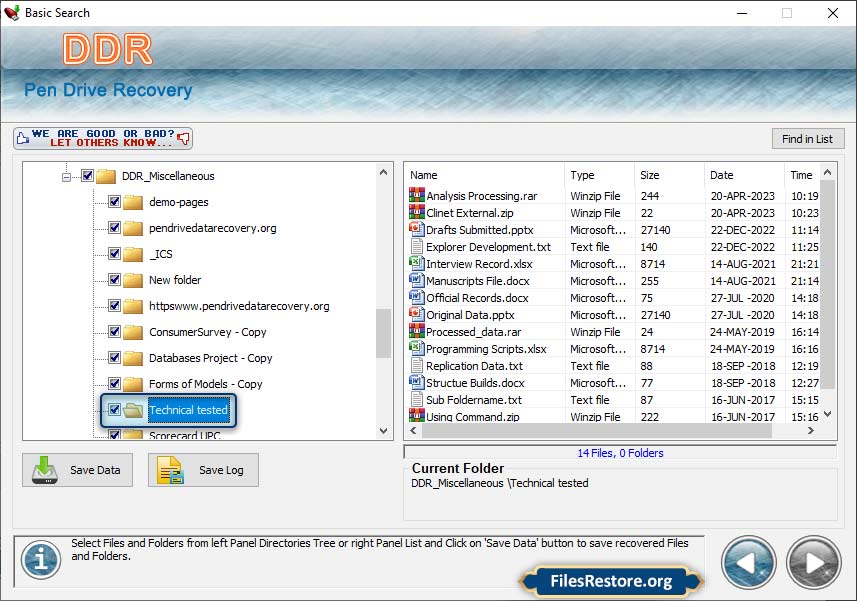Image resolution: width=857 pixels, height=601 pixels.
Task: Uncheck the ConsumerSurvey - Copy checkbox
Action: click(x=114, y=332)
